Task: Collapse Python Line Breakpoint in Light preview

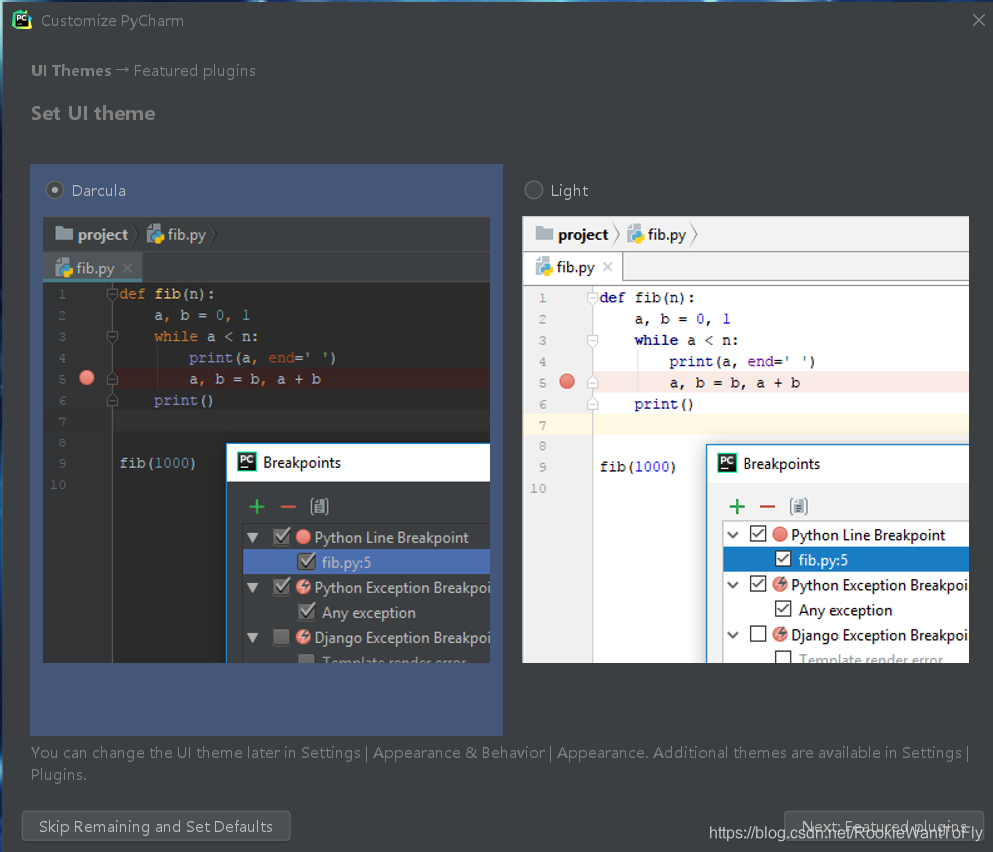Action: [x=733, y=535]
